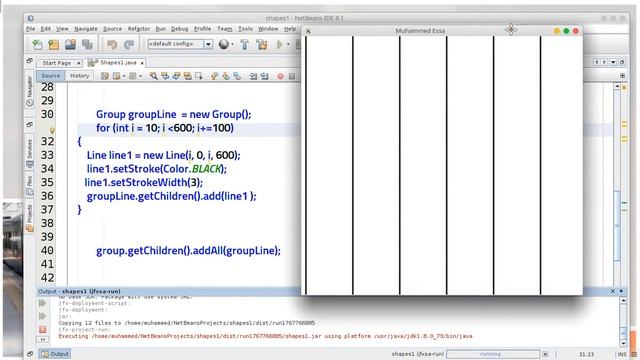Image resolution: width=640 pixels, height=360 pixels.
Task: Open the Navigate menu
Action: coord(86,29)
